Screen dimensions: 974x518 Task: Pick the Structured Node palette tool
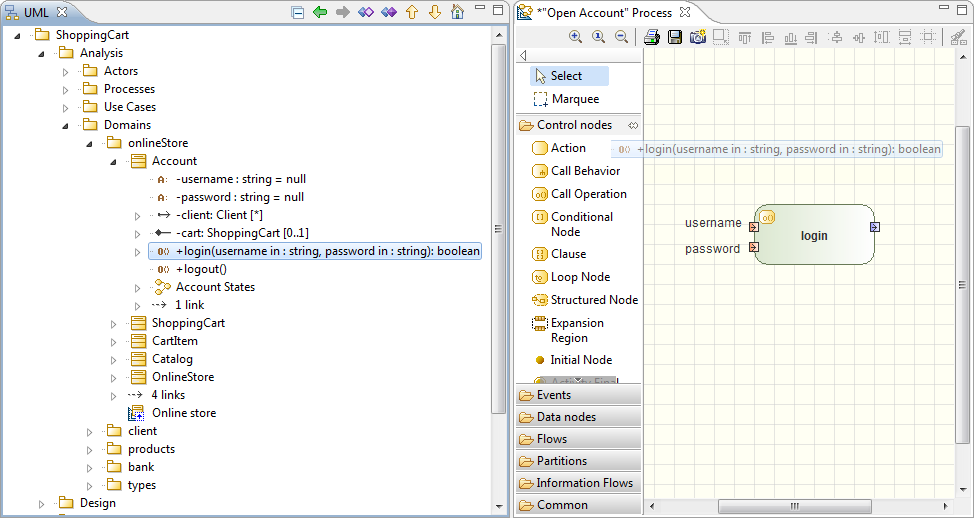tap(585, 299)
